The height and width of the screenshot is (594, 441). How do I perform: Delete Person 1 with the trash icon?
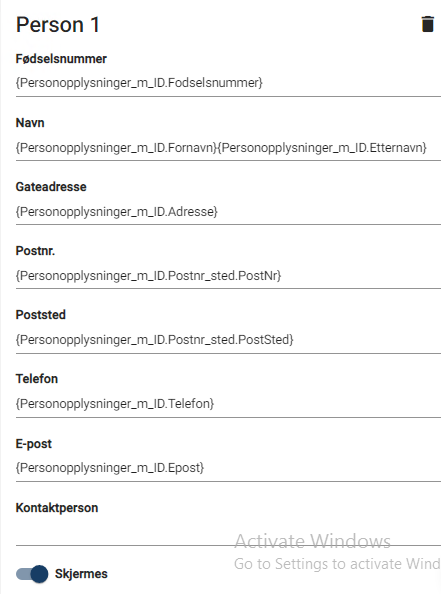[428, 24]
